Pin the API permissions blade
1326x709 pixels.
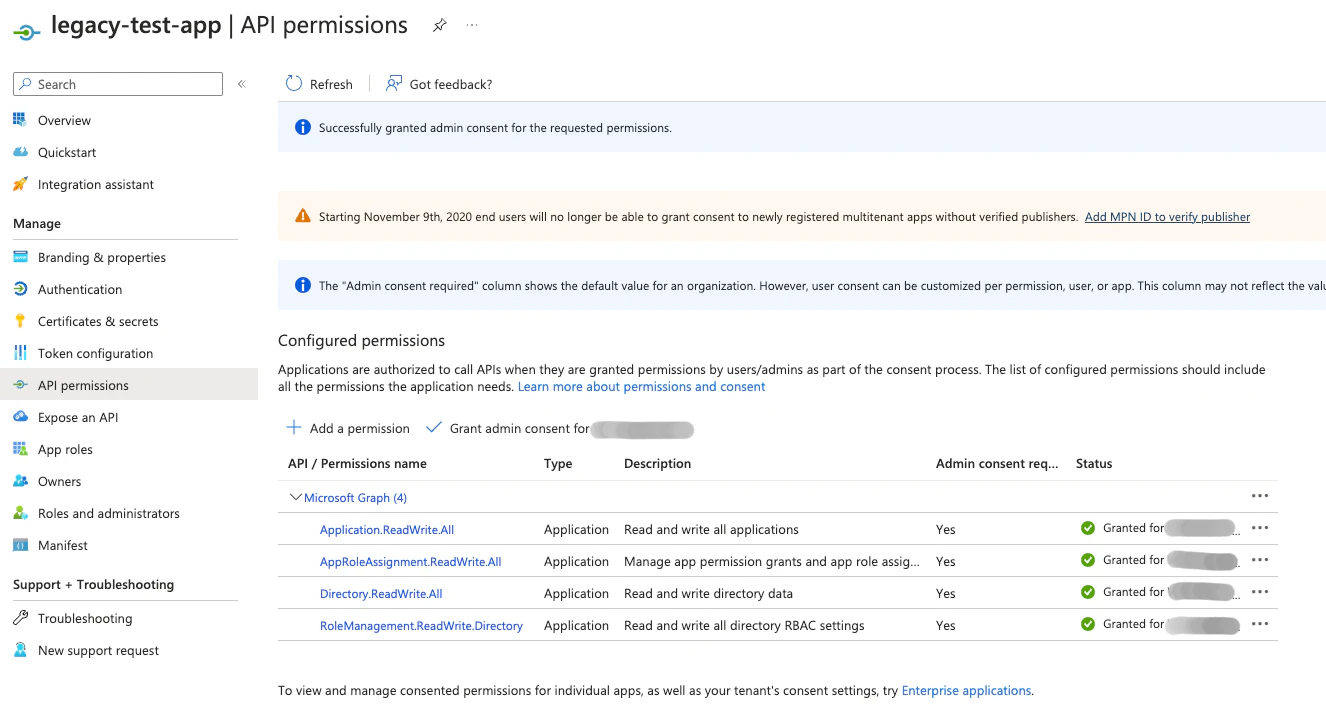pos(439,26)
